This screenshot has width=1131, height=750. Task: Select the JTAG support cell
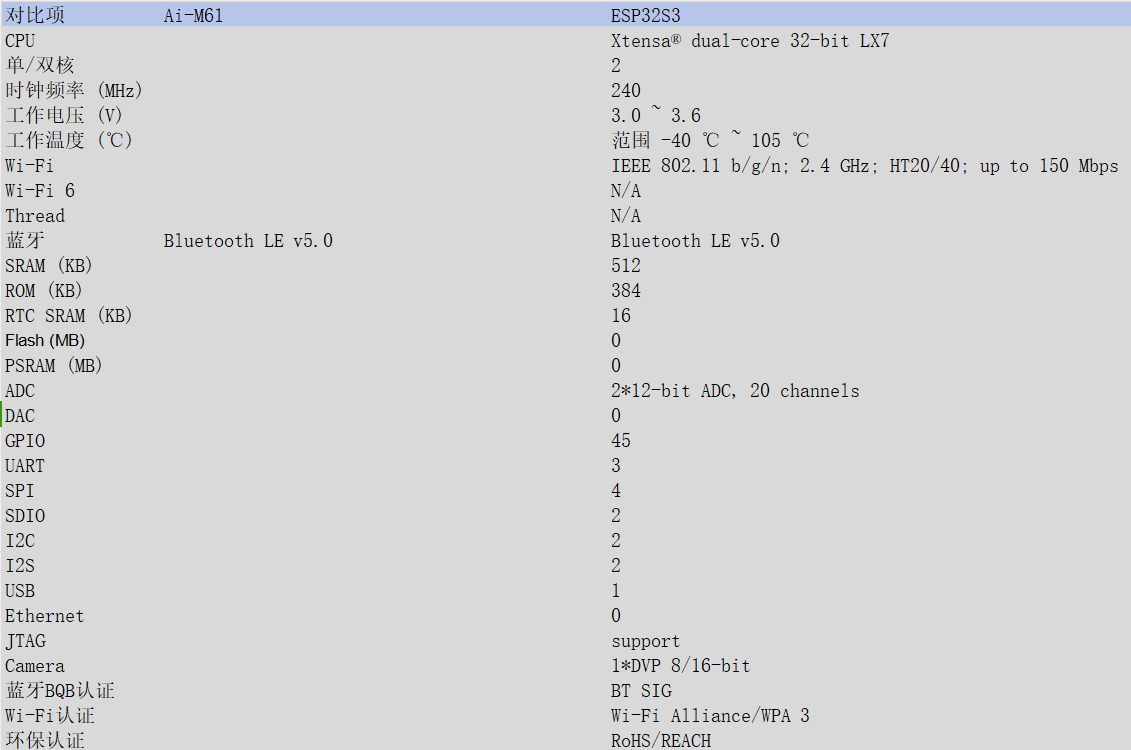coord(646,641)
